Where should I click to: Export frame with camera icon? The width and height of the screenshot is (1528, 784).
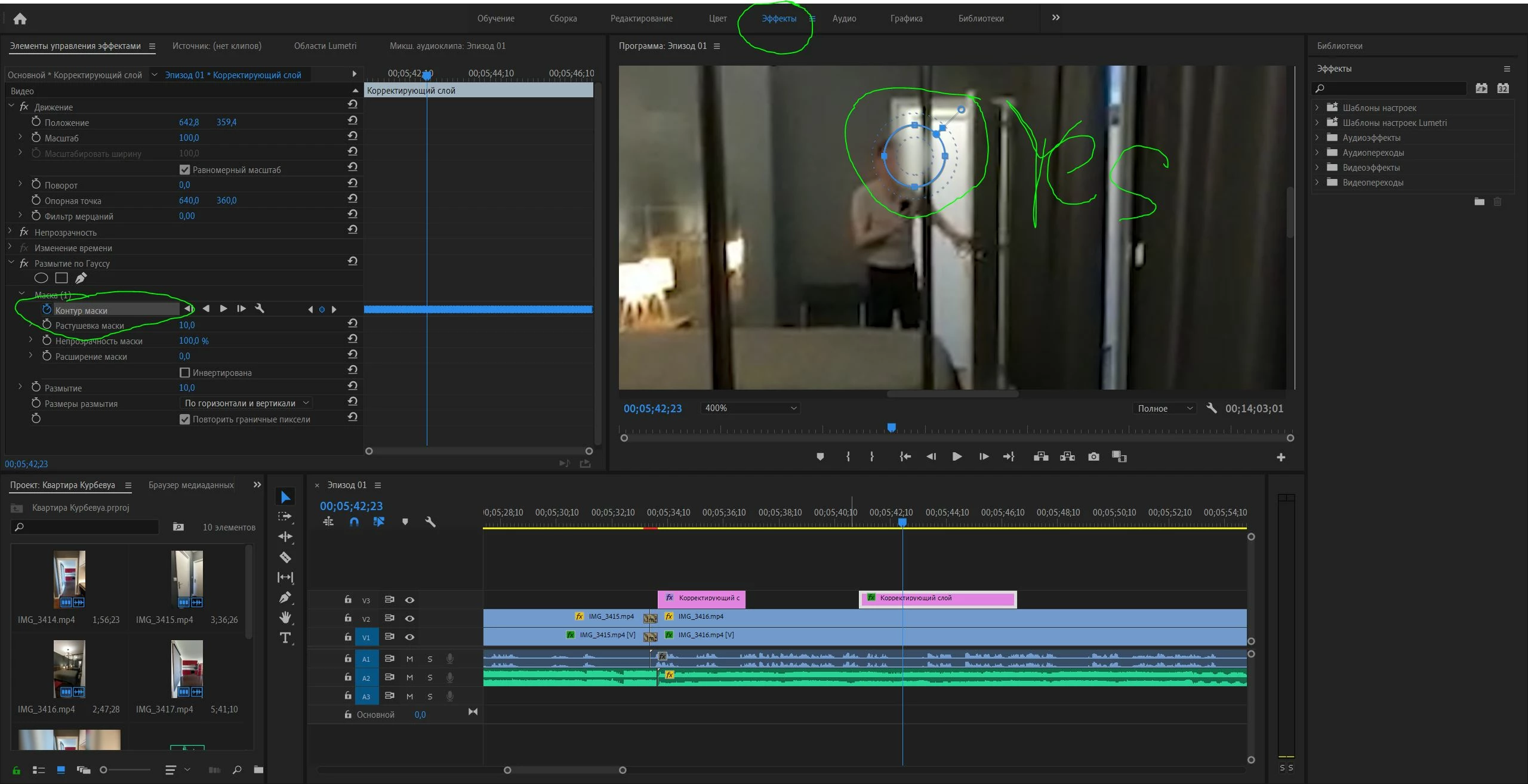coord(1093,456)
